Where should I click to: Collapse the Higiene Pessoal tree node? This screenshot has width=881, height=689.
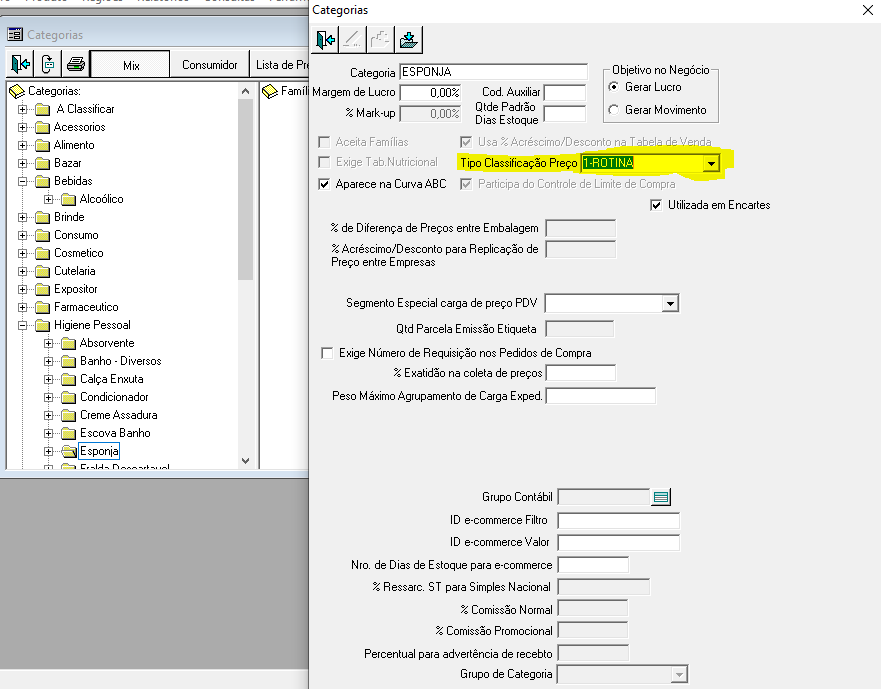point(22,325)
